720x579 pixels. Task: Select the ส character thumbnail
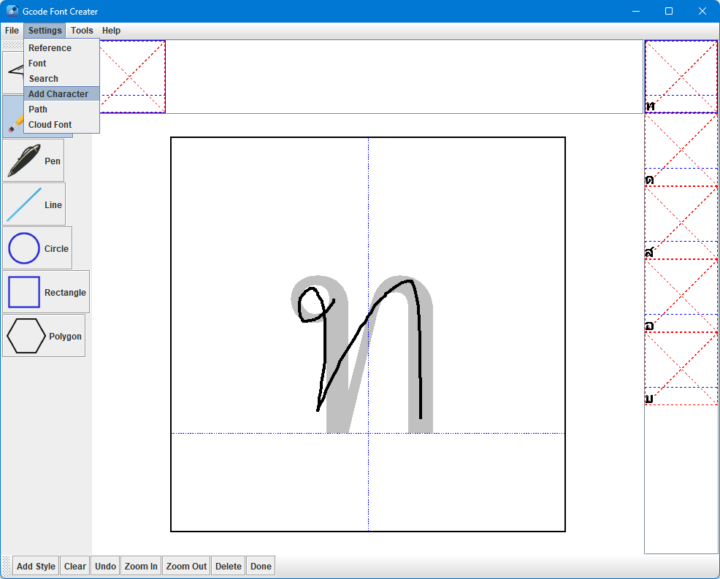pos(681,223)
